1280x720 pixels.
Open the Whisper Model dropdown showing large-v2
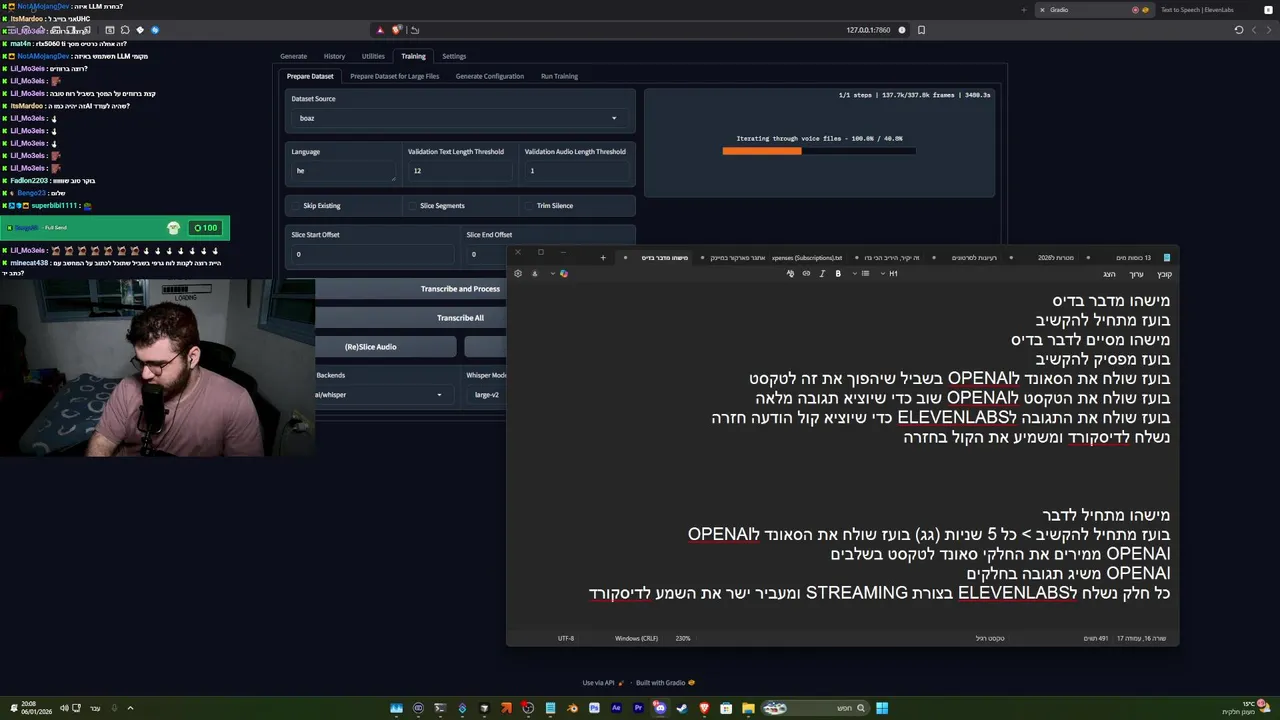tap(486, 395)
